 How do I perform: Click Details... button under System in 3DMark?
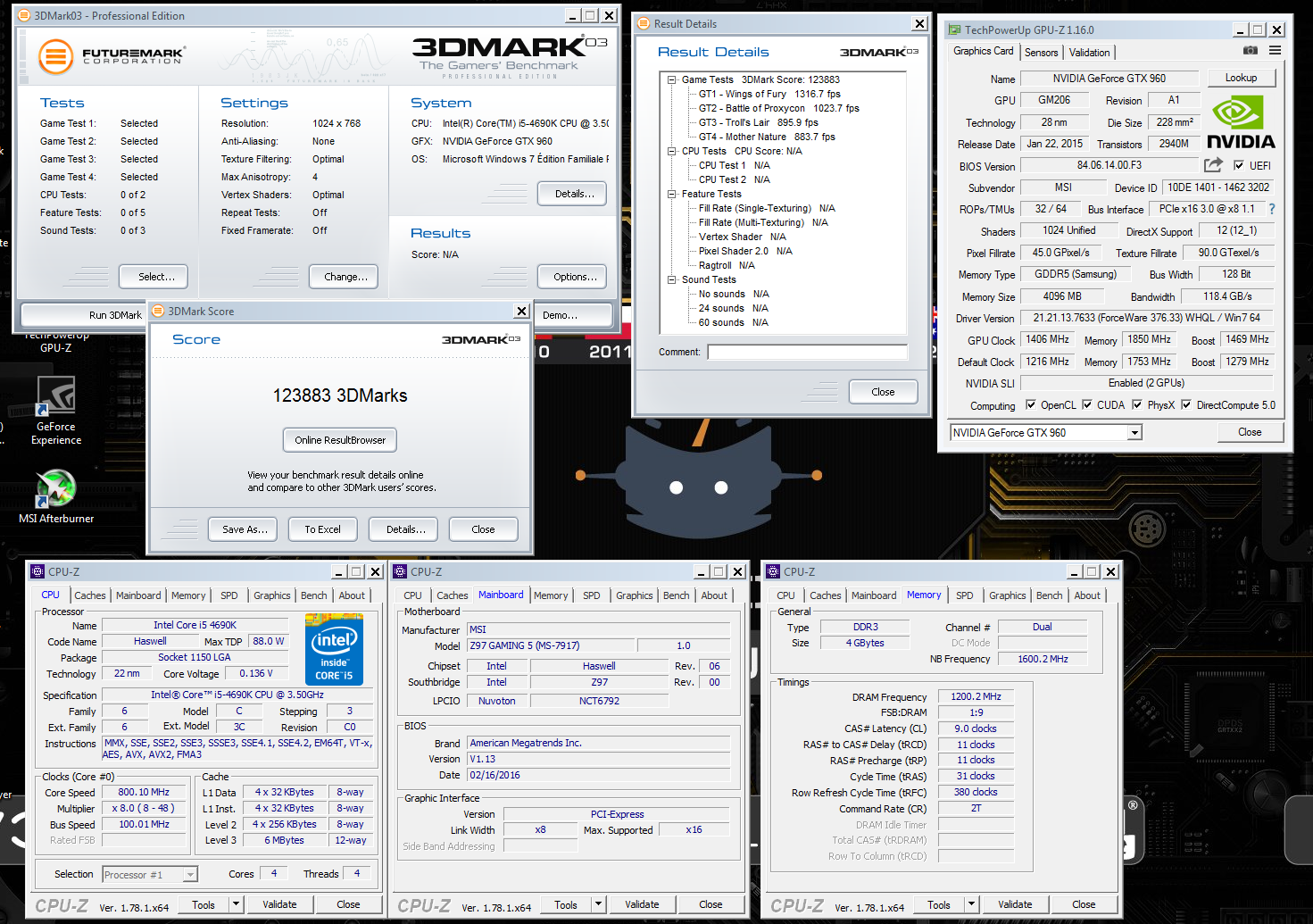pos(573,194)
